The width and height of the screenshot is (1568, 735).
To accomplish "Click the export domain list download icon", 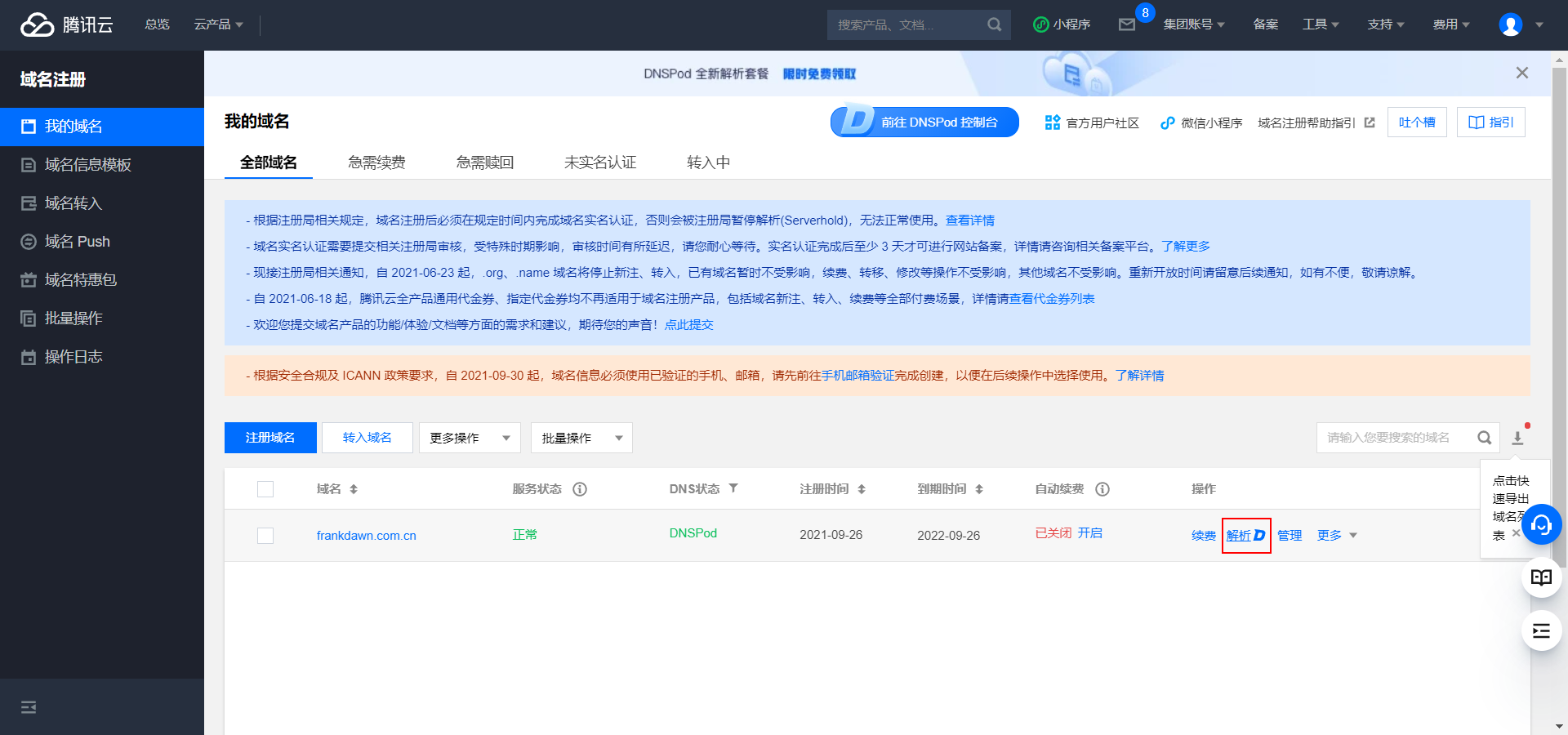I will (1517, 438).
